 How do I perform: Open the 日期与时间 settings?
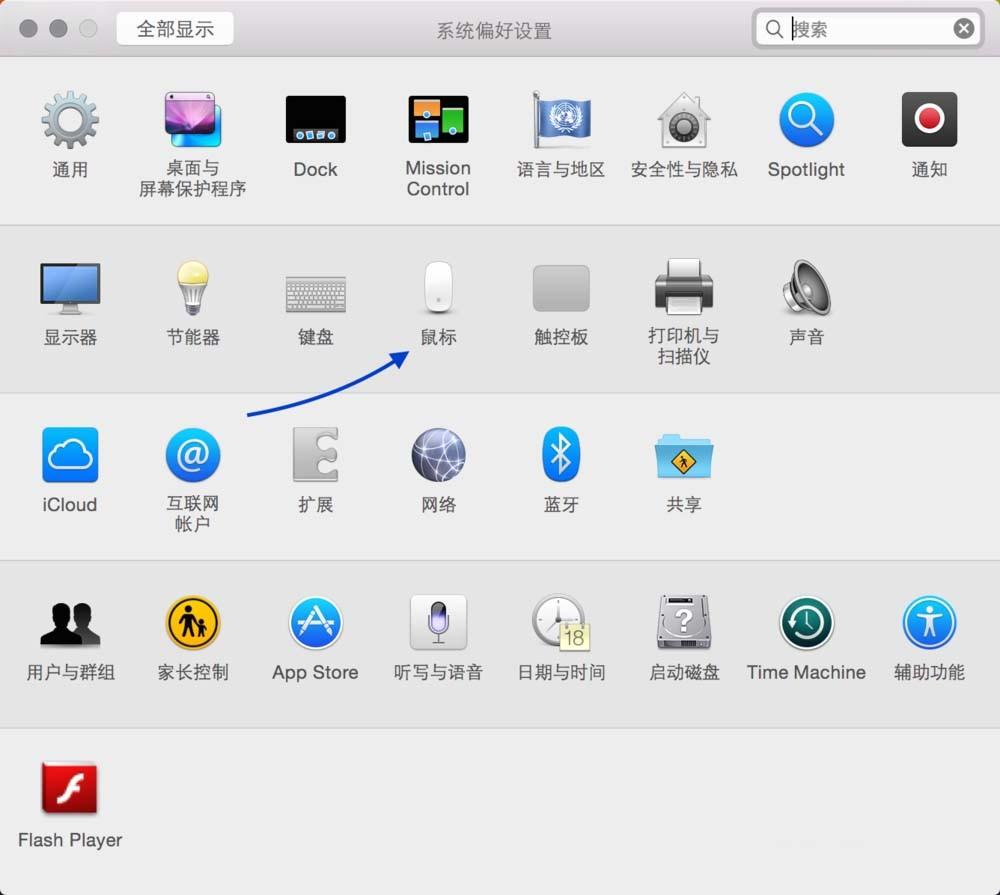pos(561,622)
